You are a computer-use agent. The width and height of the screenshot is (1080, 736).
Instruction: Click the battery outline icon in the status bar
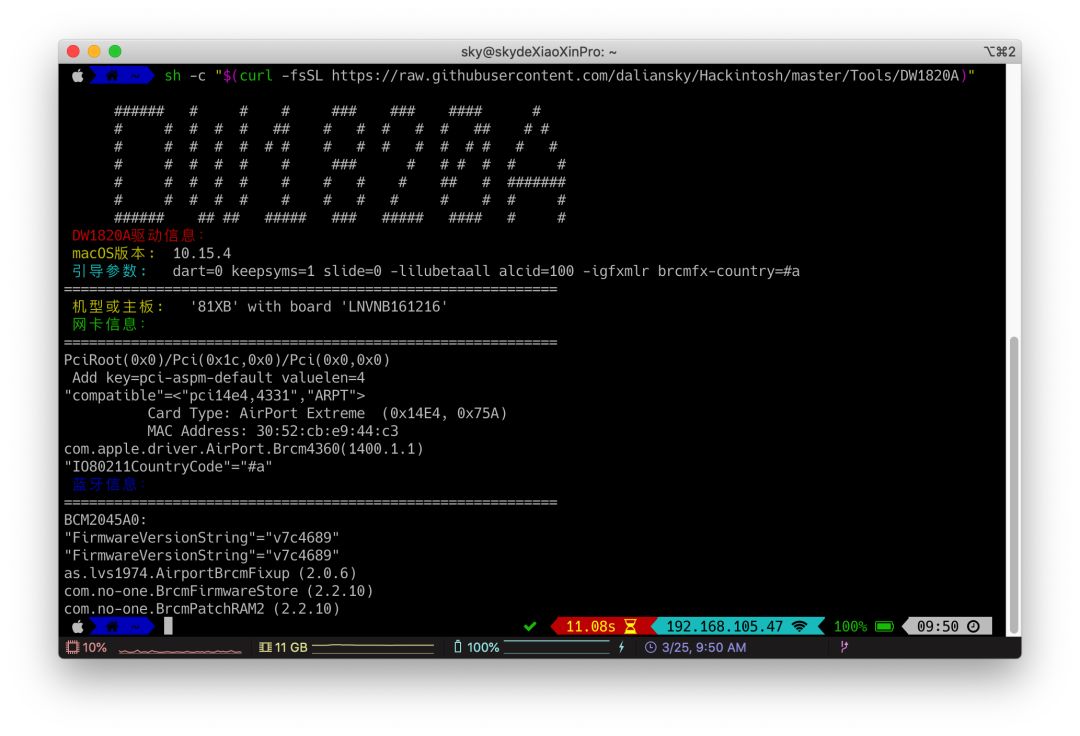click(457, 647)
